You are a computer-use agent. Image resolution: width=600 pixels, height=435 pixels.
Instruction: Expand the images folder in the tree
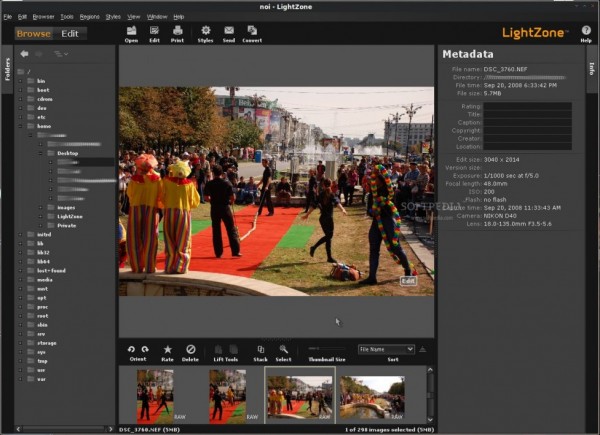click(41, 208)
